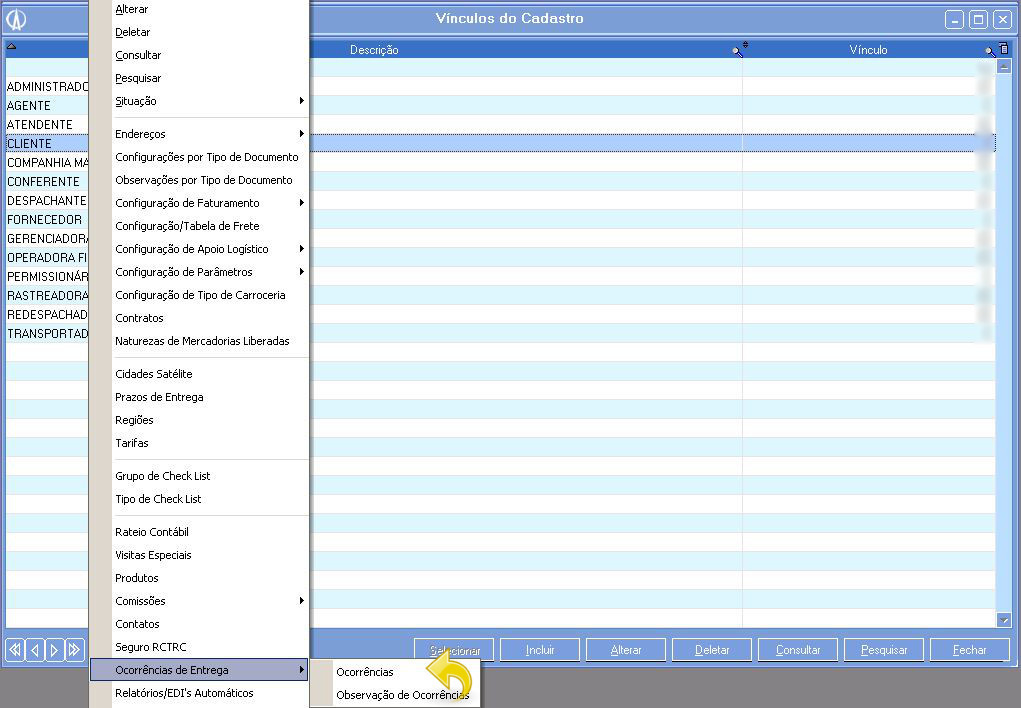Click the Fechar button
Viewport: 1021px width, 708px height.
[969, 650]
